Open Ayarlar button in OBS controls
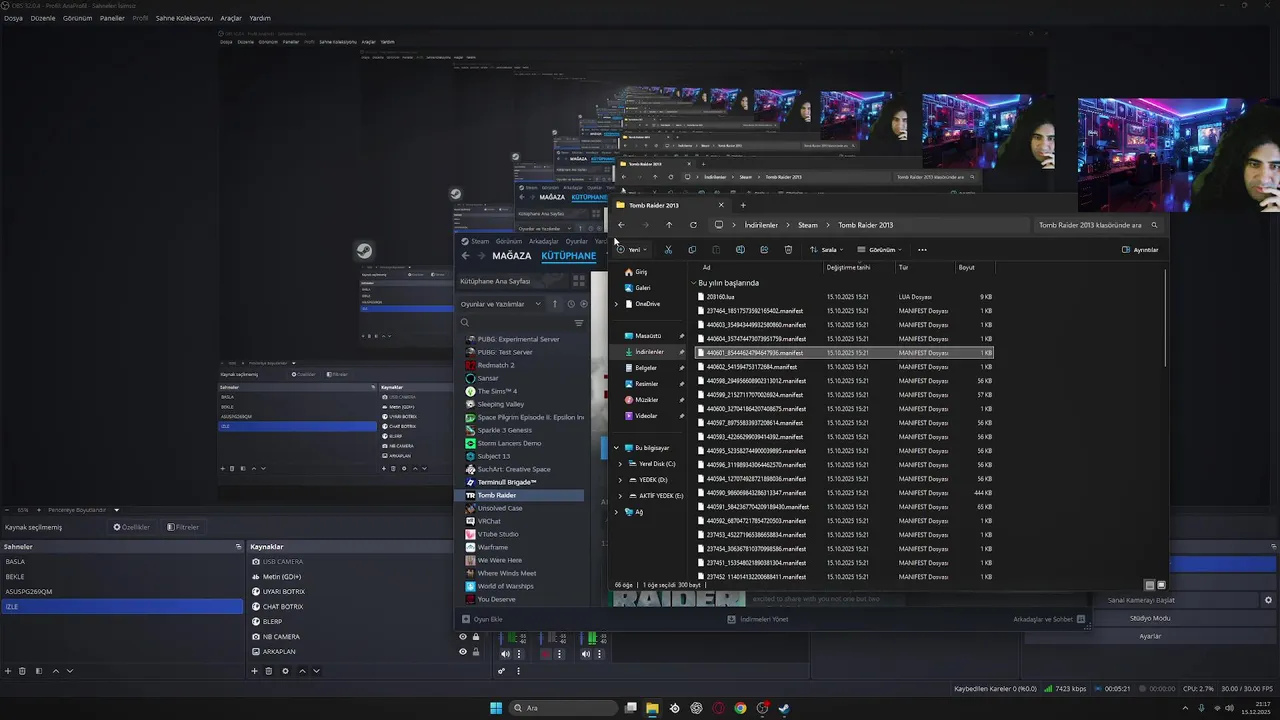Image resolution: width=1280 pixels, height=720 pixels. [1150, 636]
